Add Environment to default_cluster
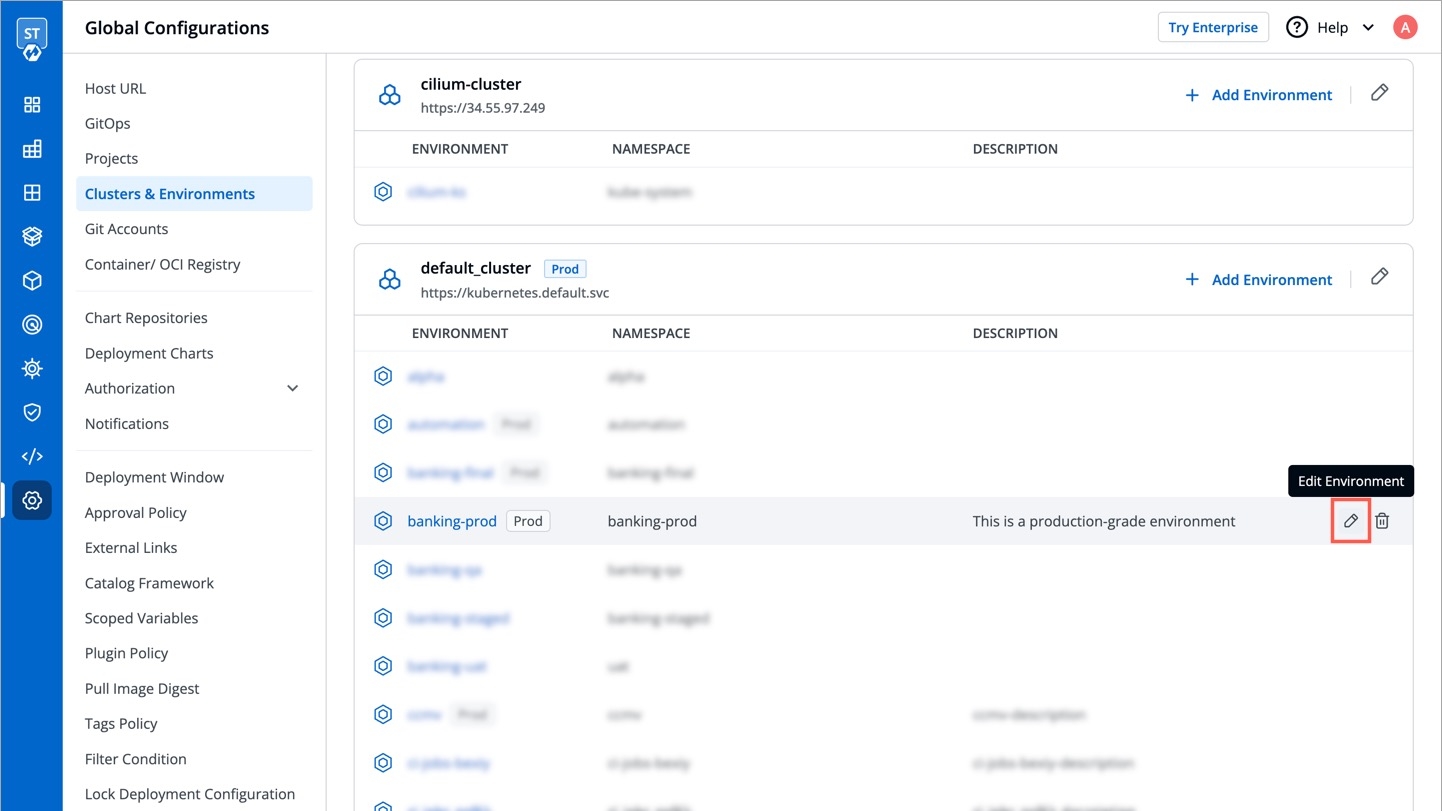Image resolution: width=1442 pixels, height=811 pixels. pos(1258,280)
